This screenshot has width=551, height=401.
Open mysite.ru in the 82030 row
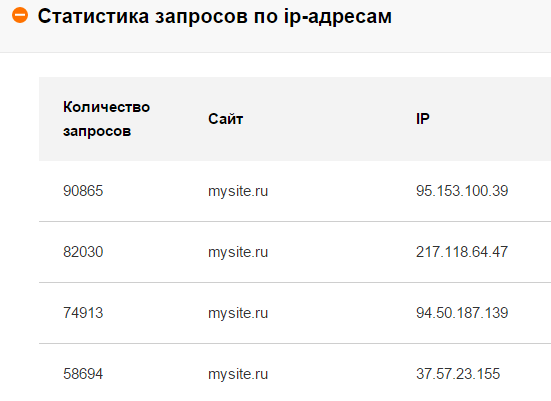(238, 252)
